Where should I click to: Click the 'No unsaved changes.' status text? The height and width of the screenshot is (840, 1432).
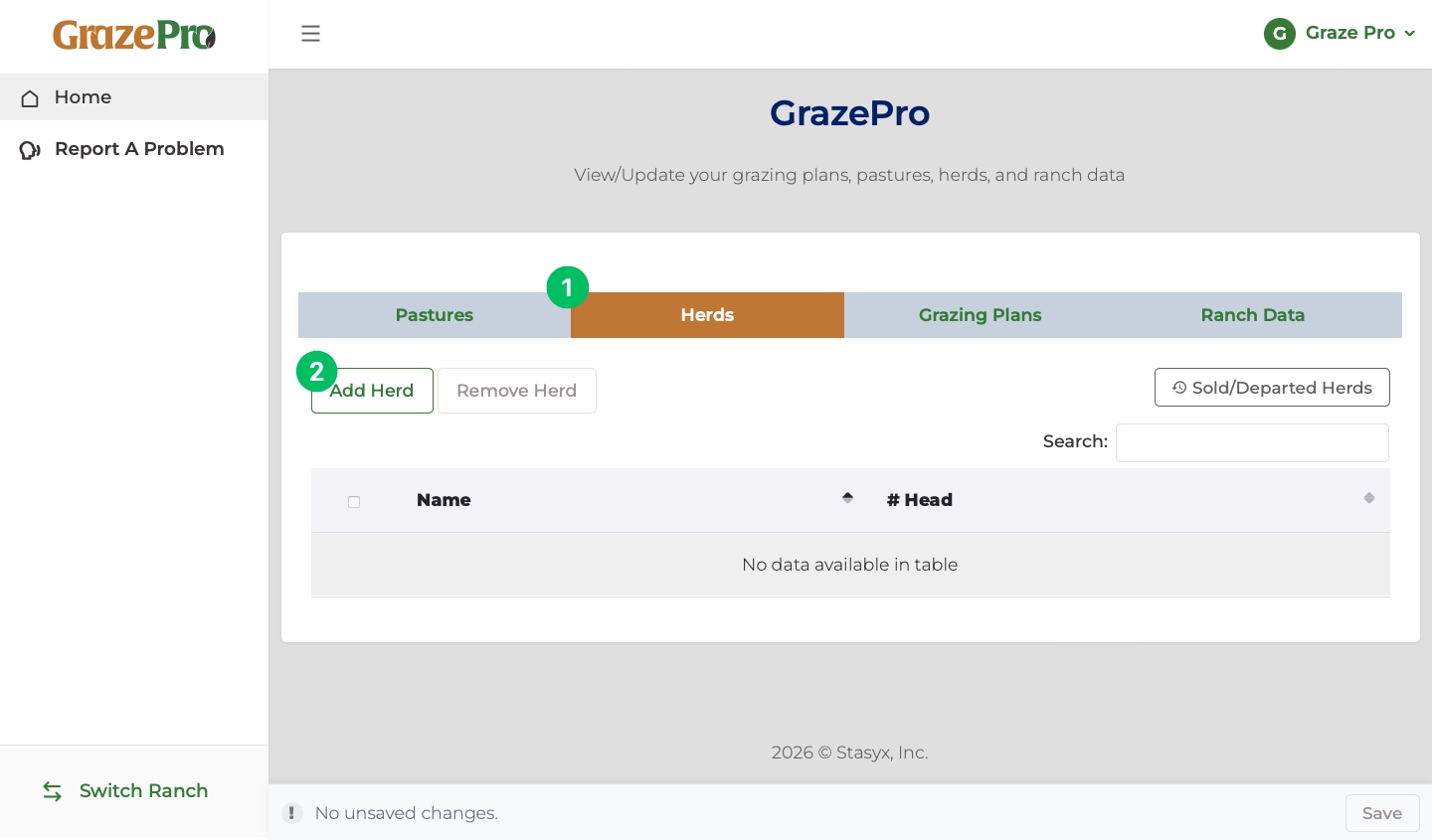tap(407, 813)
